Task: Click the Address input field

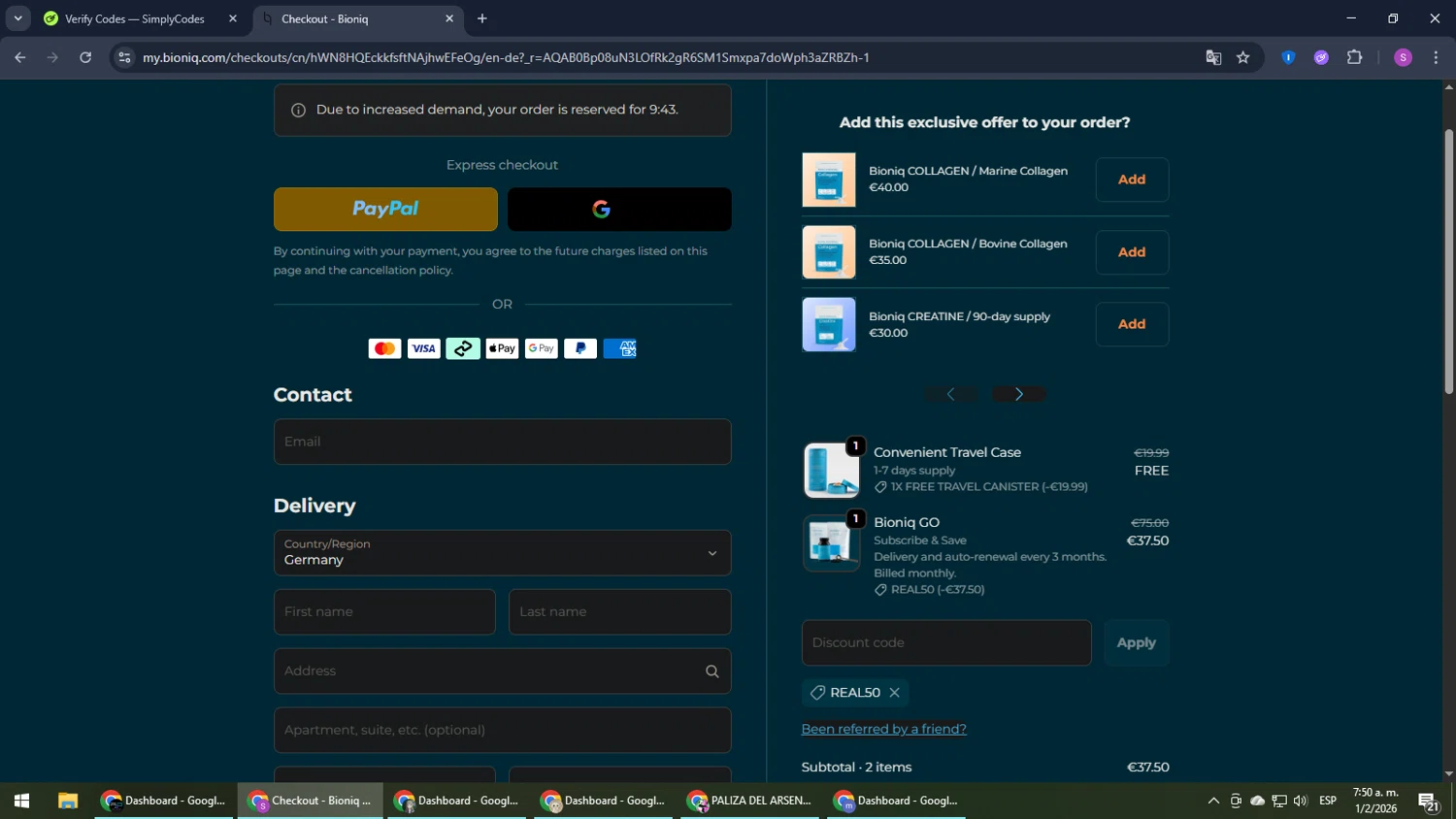Action: point(502,671)
